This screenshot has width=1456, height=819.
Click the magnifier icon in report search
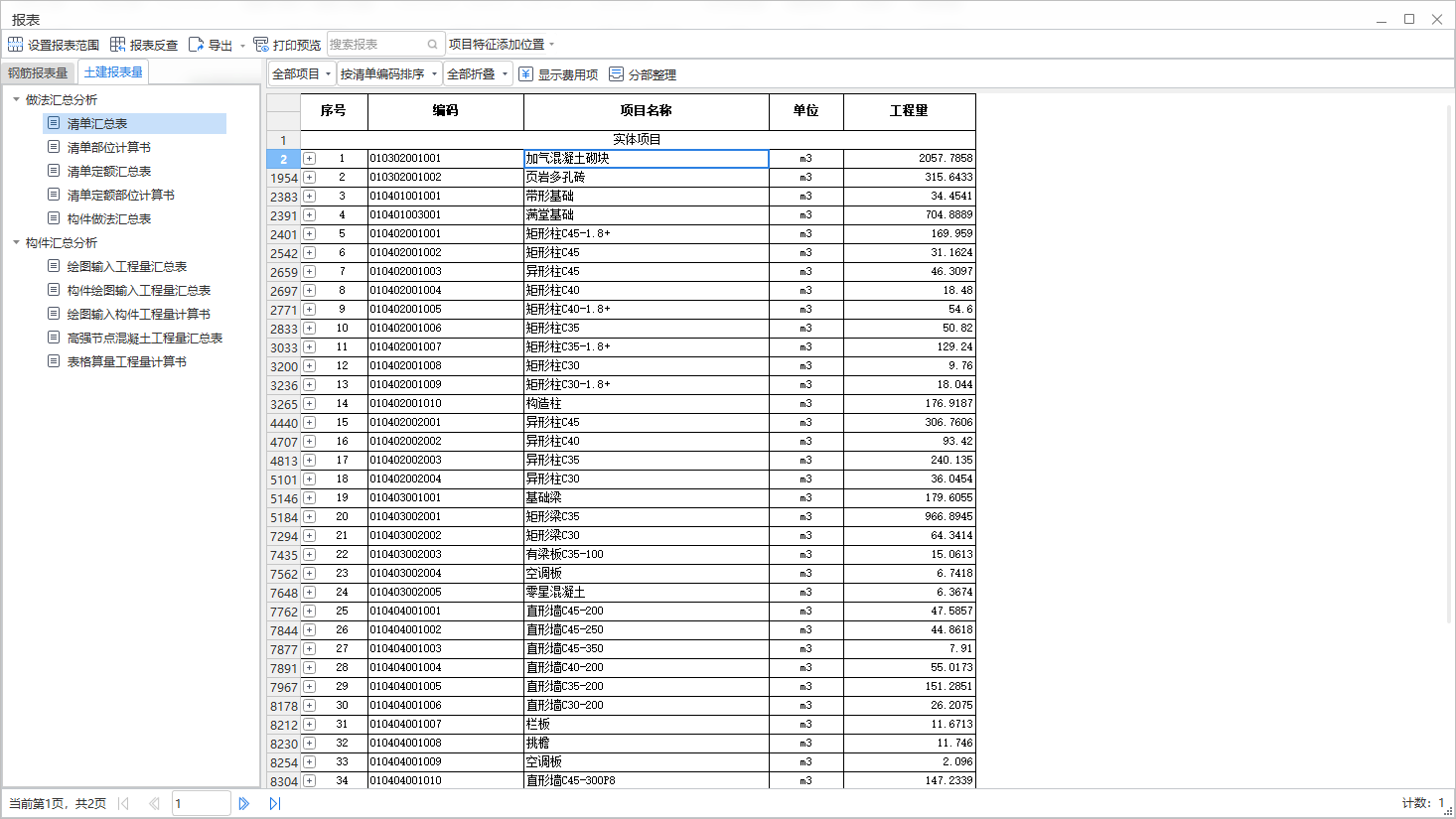click(x=433, y=45)
